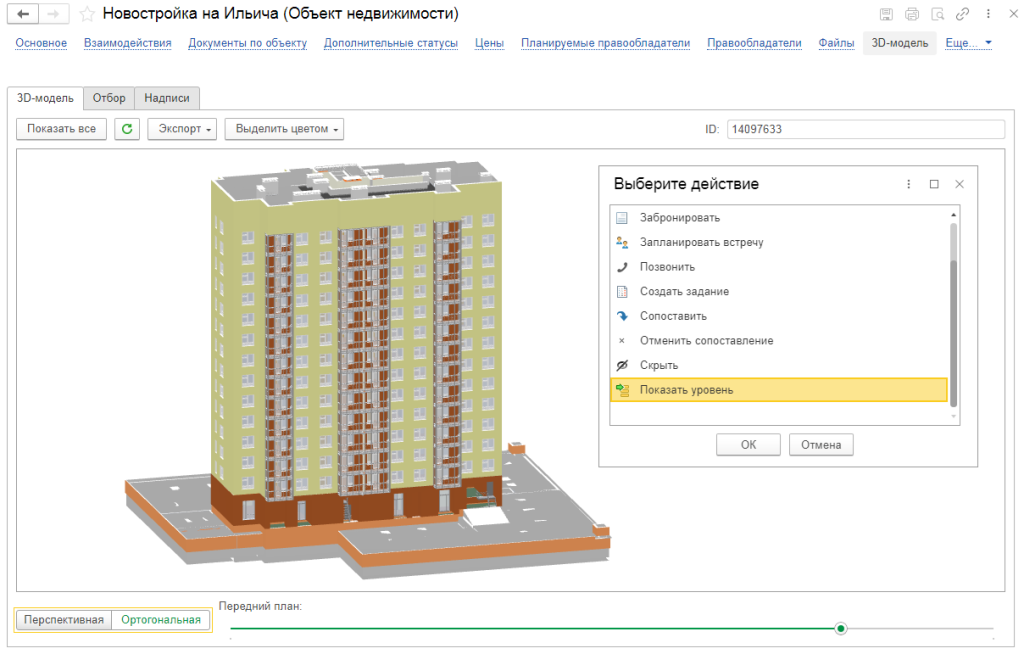Expand the Экспорт dropdown
Viewport: 1024px width, 654px height.
point(181,129)
